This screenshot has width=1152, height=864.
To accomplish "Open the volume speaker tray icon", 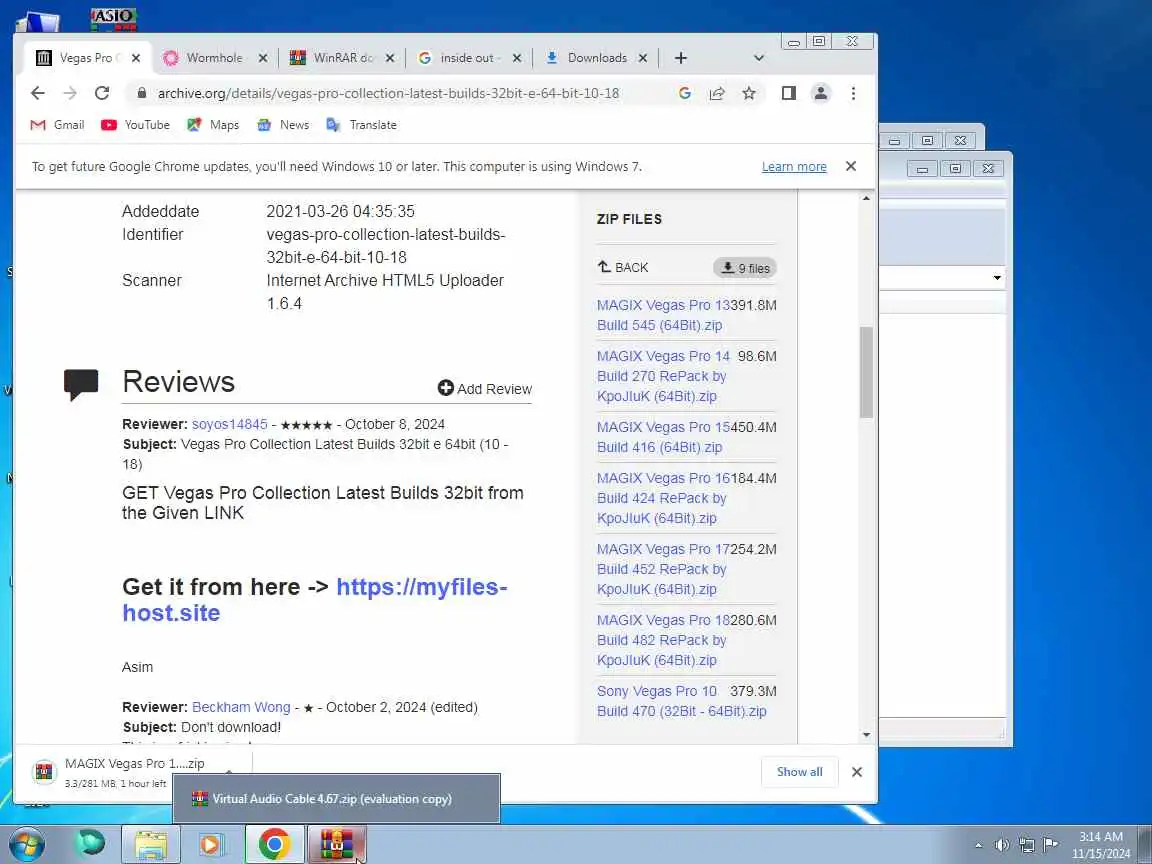I will tap(1001, 845).
